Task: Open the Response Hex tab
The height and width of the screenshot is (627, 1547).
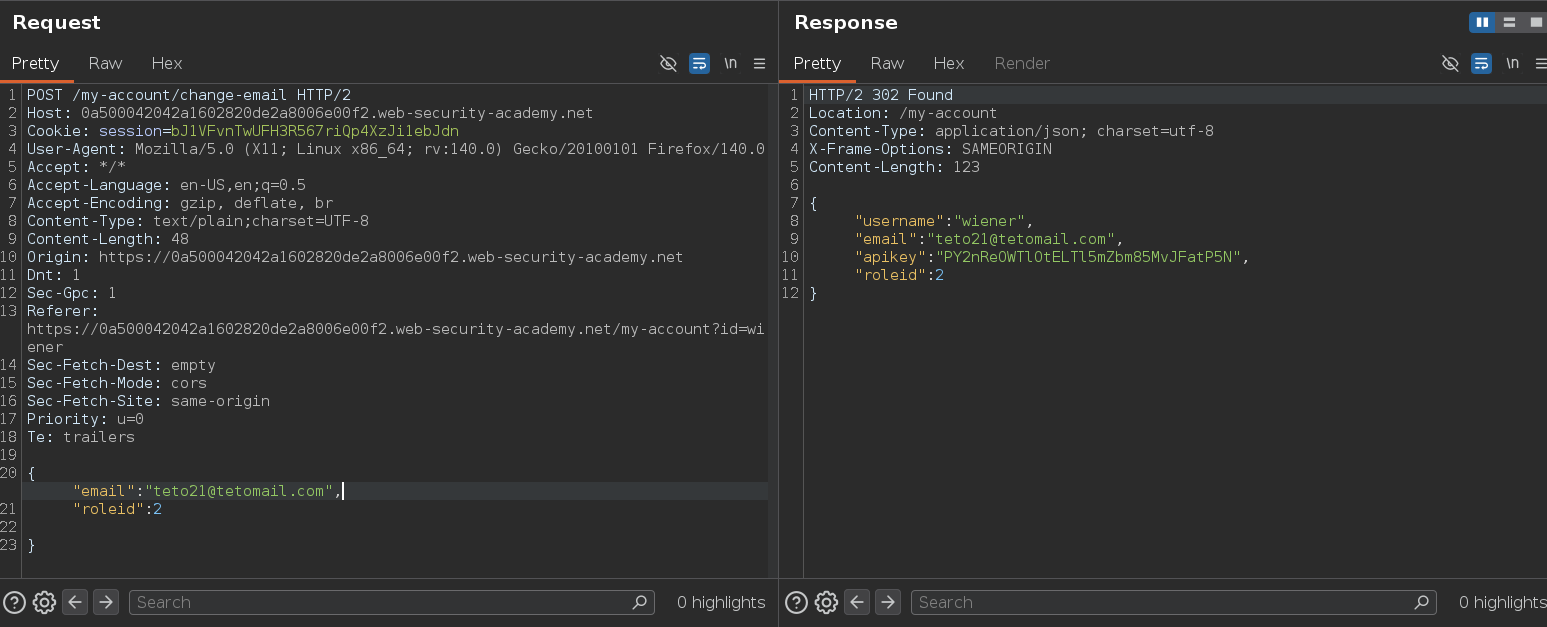Action: click(x=949, y=63)
